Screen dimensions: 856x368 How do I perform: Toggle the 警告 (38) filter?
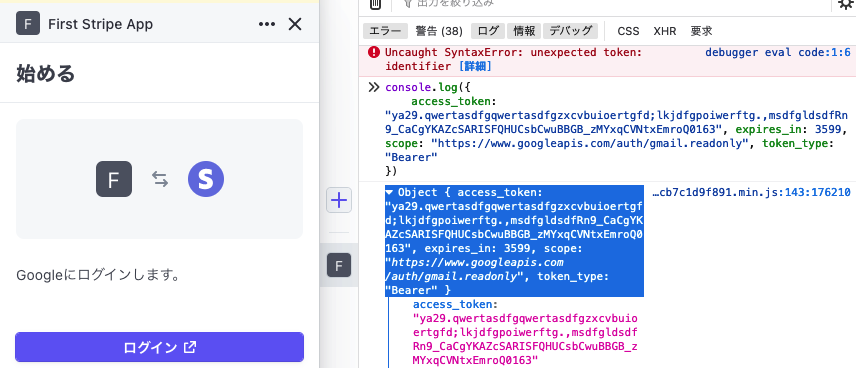[x=439, y=31]
